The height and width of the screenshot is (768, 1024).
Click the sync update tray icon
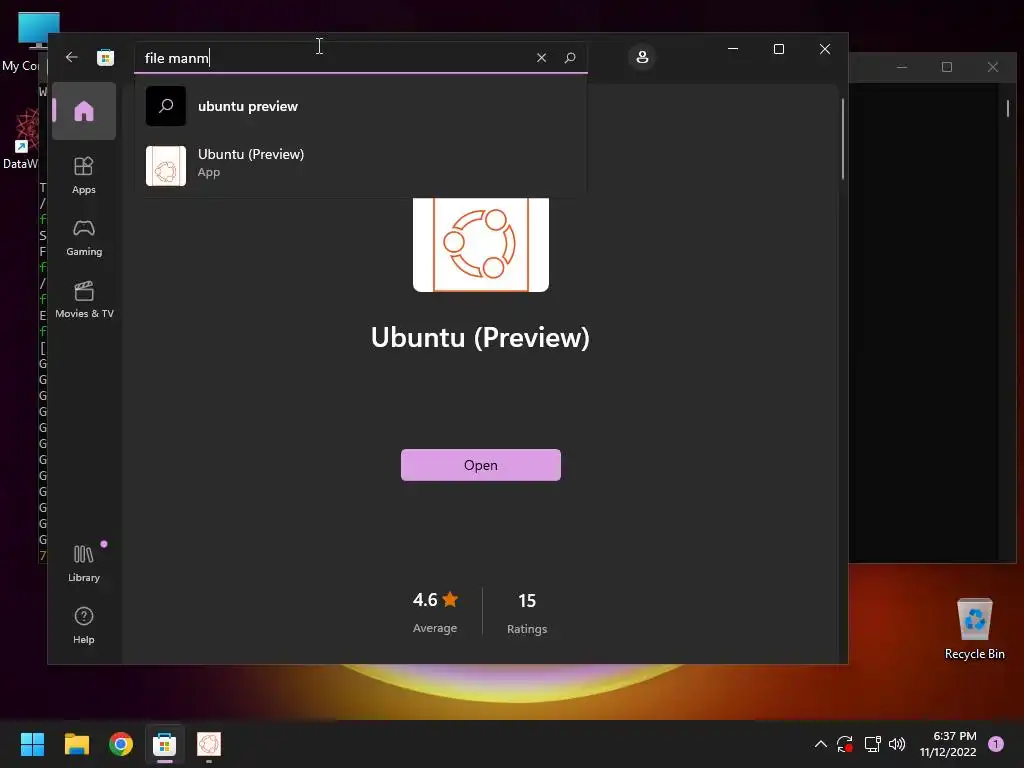click(x=845, y=744)
